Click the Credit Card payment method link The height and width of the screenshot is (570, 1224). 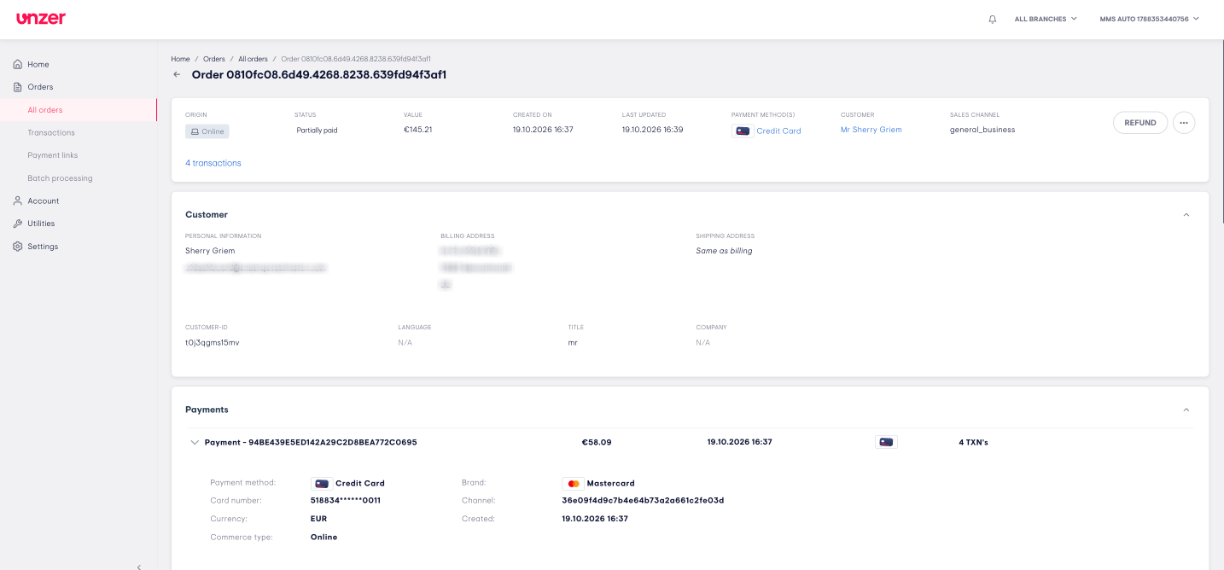coord(778,131)
